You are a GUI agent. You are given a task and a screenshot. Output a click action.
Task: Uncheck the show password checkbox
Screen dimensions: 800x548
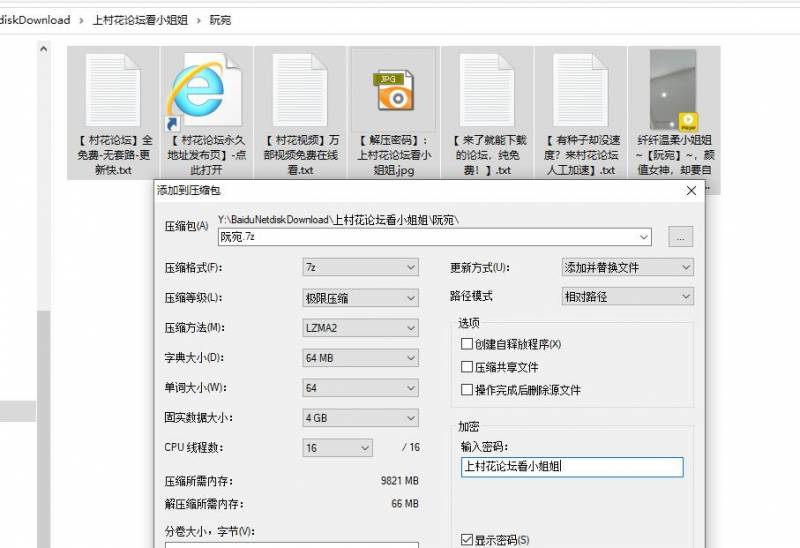467,540
